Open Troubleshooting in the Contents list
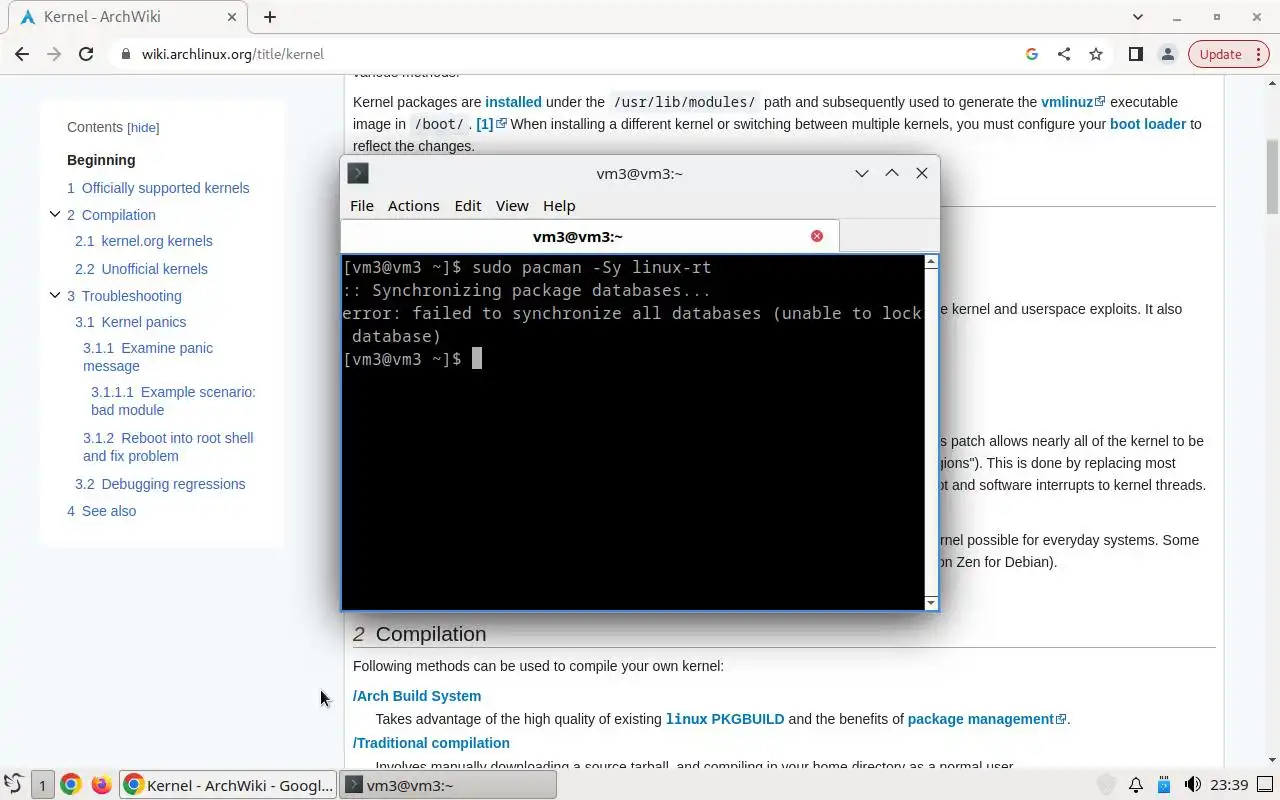This screenshot has height=800, width=1280. point(124,296)
